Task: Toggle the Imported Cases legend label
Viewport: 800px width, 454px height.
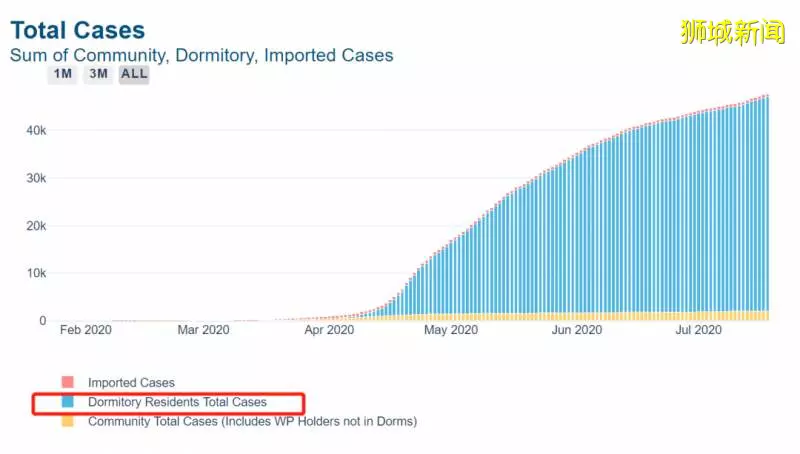Action: pos(131,383)
